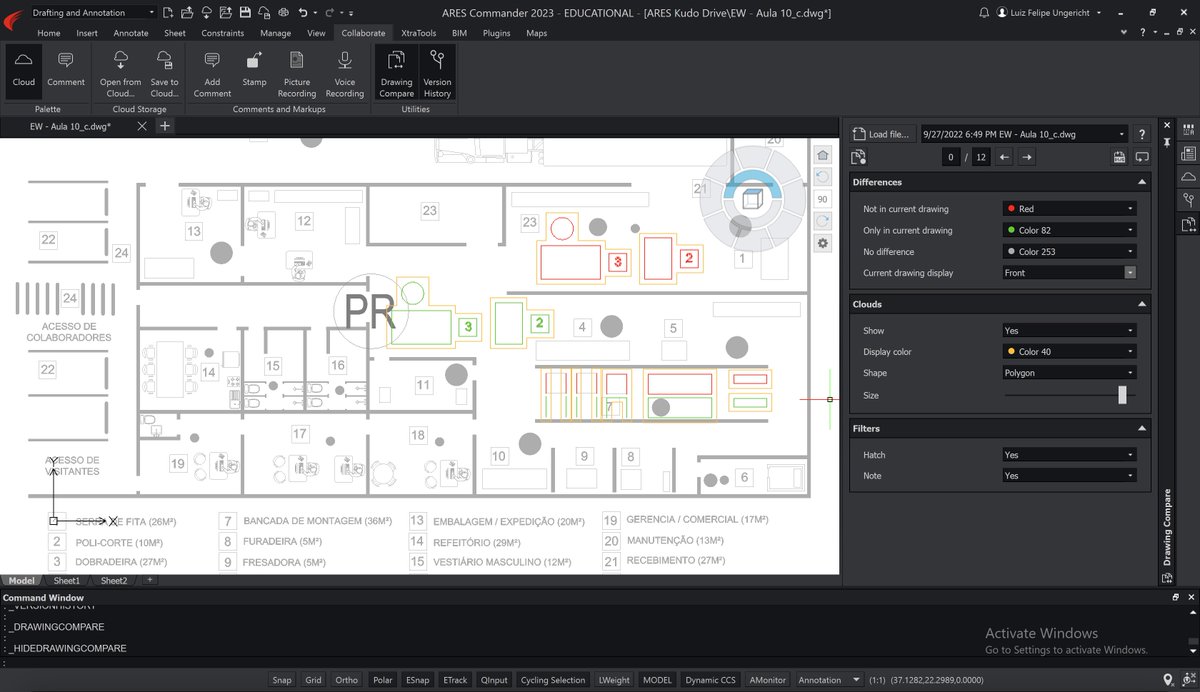Start a Voice Recording
Screen dimensions: 1200x692
pyautogui.click(x=345, y=72)
